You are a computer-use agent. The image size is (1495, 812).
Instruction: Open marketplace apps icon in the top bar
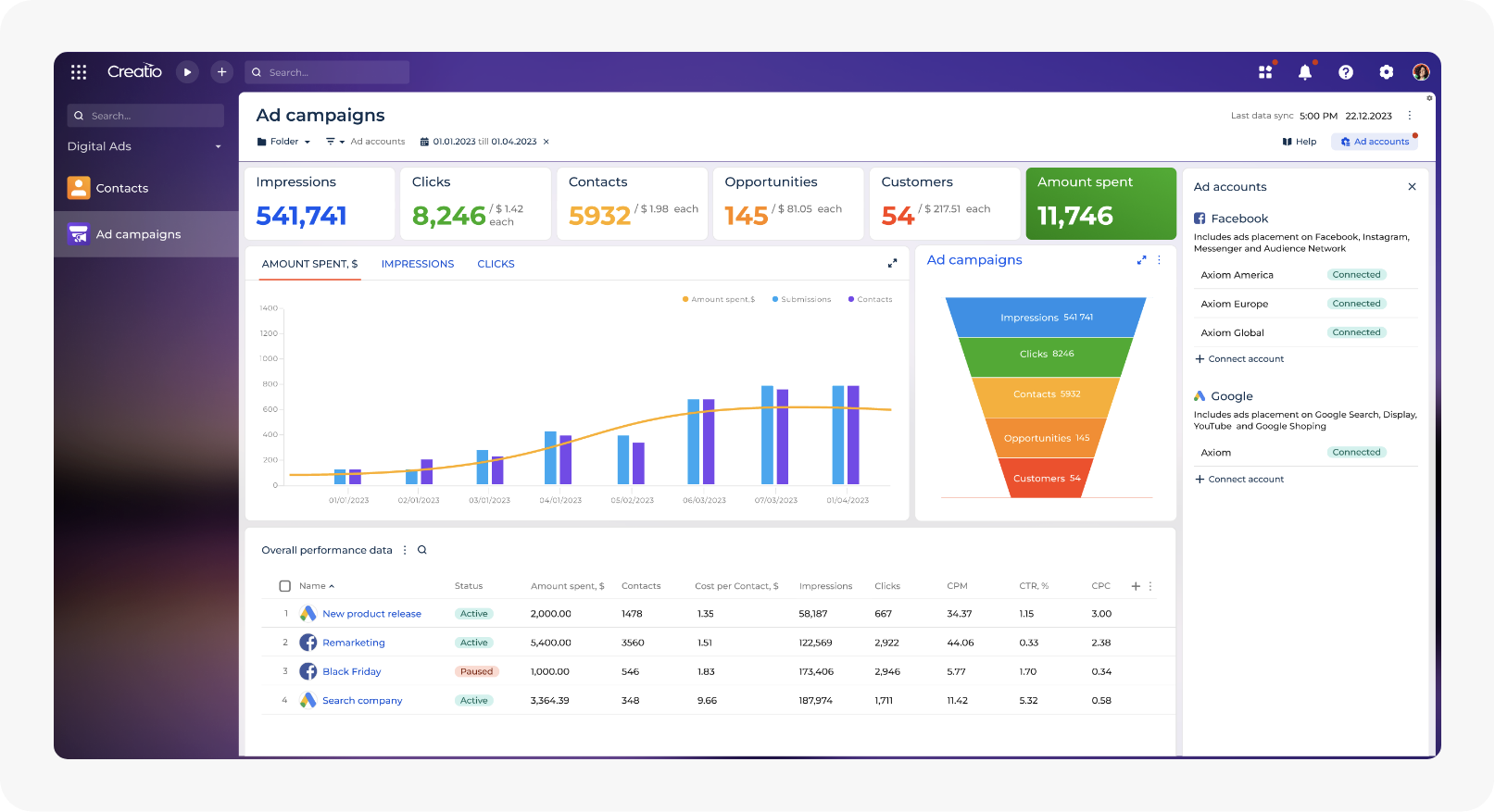1265,72
